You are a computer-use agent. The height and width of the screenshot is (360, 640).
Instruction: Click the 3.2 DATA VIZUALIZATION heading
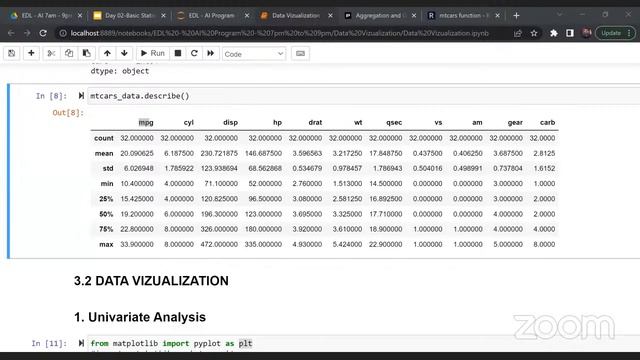click(151, 281)
